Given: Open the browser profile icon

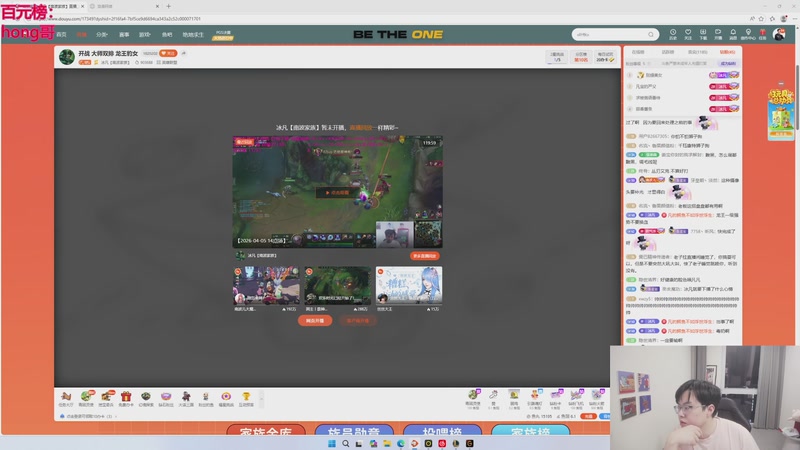Looking at the screenshot, I should pos(784,19).
